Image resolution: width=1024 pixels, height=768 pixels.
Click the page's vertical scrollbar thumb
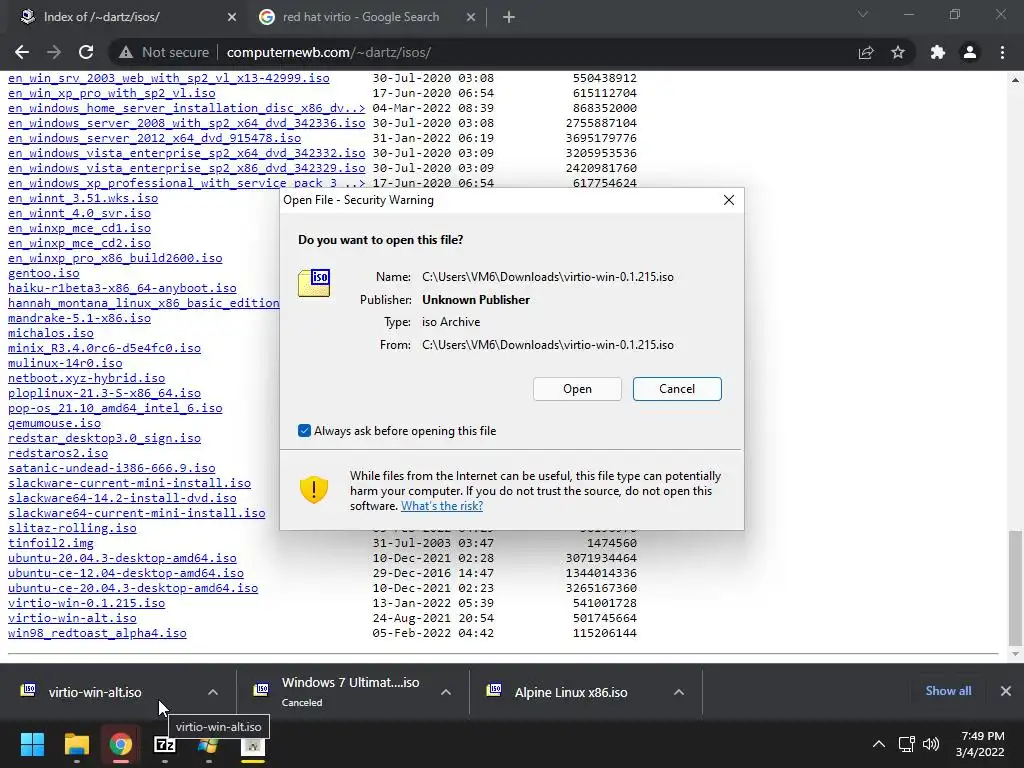1015,586
